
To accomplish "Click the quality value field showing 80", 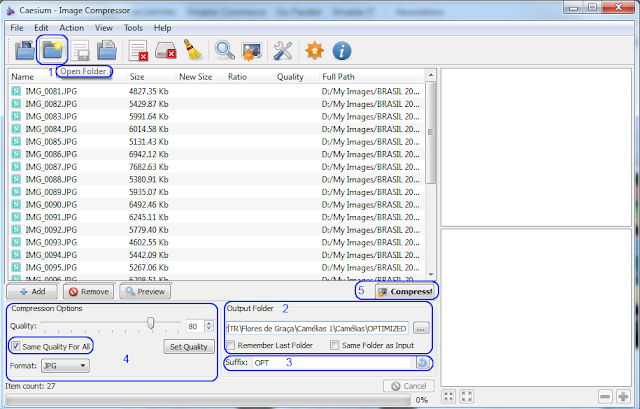I will tap(195, 326).
